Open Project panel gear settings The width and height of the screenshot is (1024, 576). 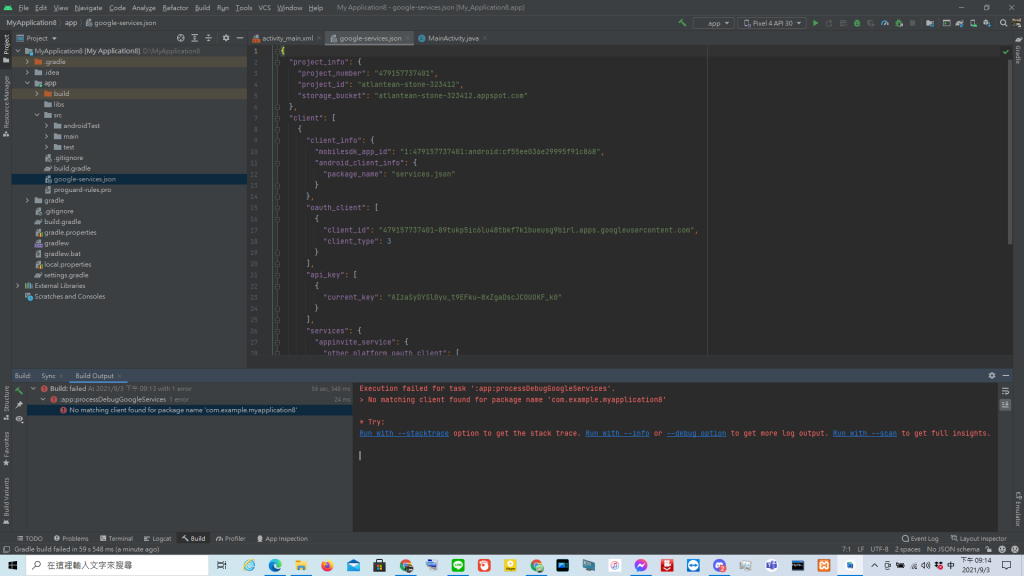(226, 38)
